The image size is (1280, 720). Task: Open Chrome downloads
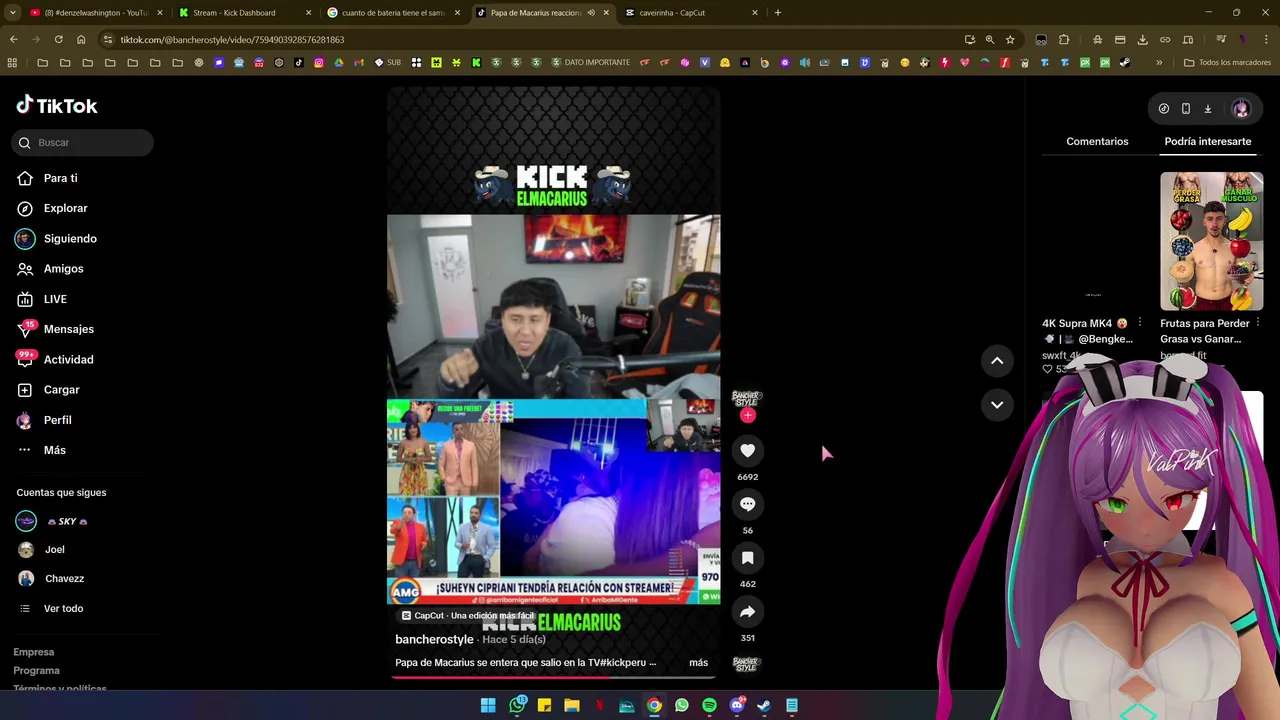[x=1142, y=40]
